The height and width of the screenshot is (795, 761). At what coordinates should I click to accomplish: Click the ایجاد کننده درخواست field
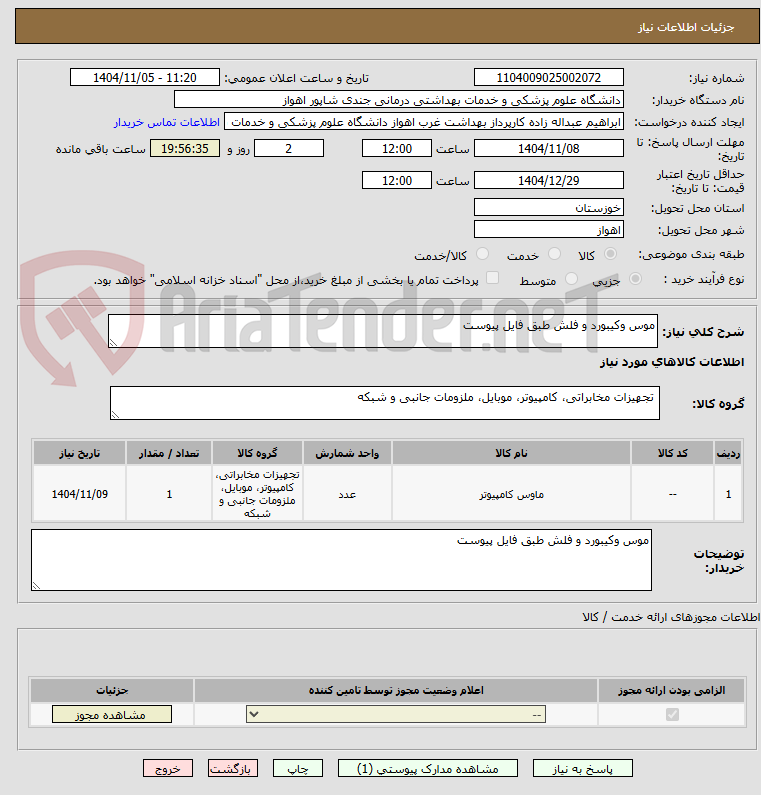coord(424,122)
